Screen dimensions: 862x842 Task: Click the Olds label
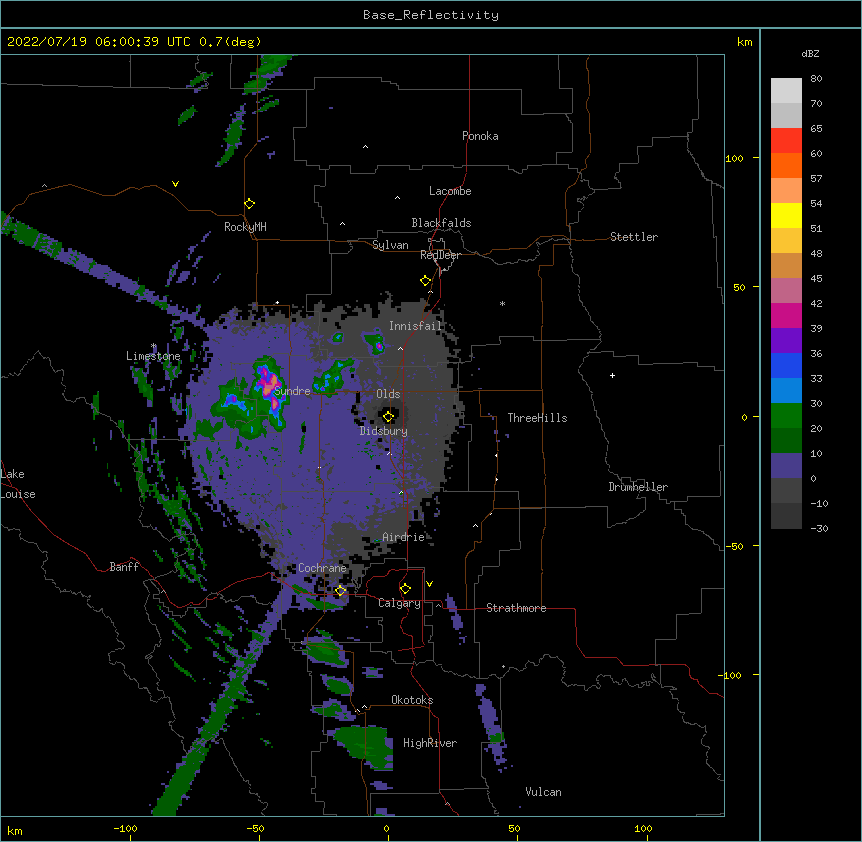coord(388,394)
